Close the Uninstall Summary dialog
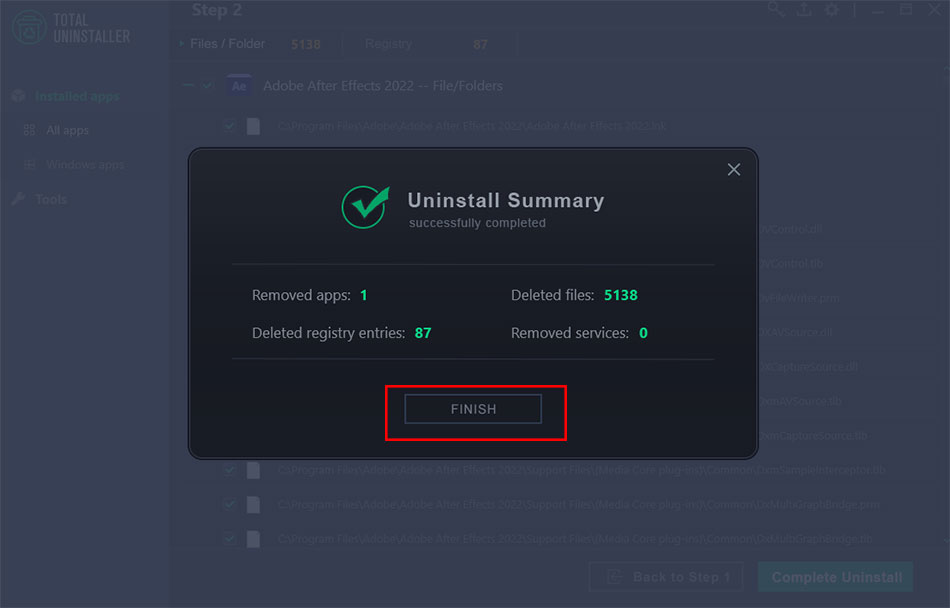950x608 pixels. (734, 170)
